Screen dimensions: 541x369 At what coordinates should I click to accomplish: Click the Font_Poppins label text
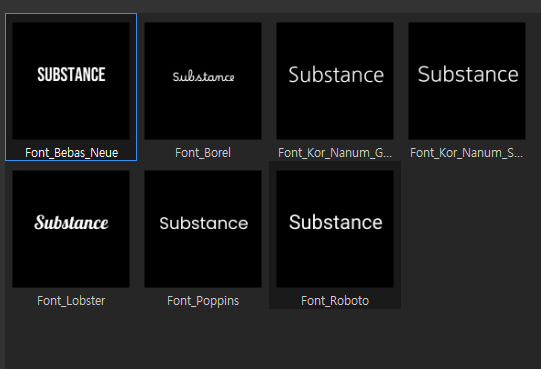(203, 301)
